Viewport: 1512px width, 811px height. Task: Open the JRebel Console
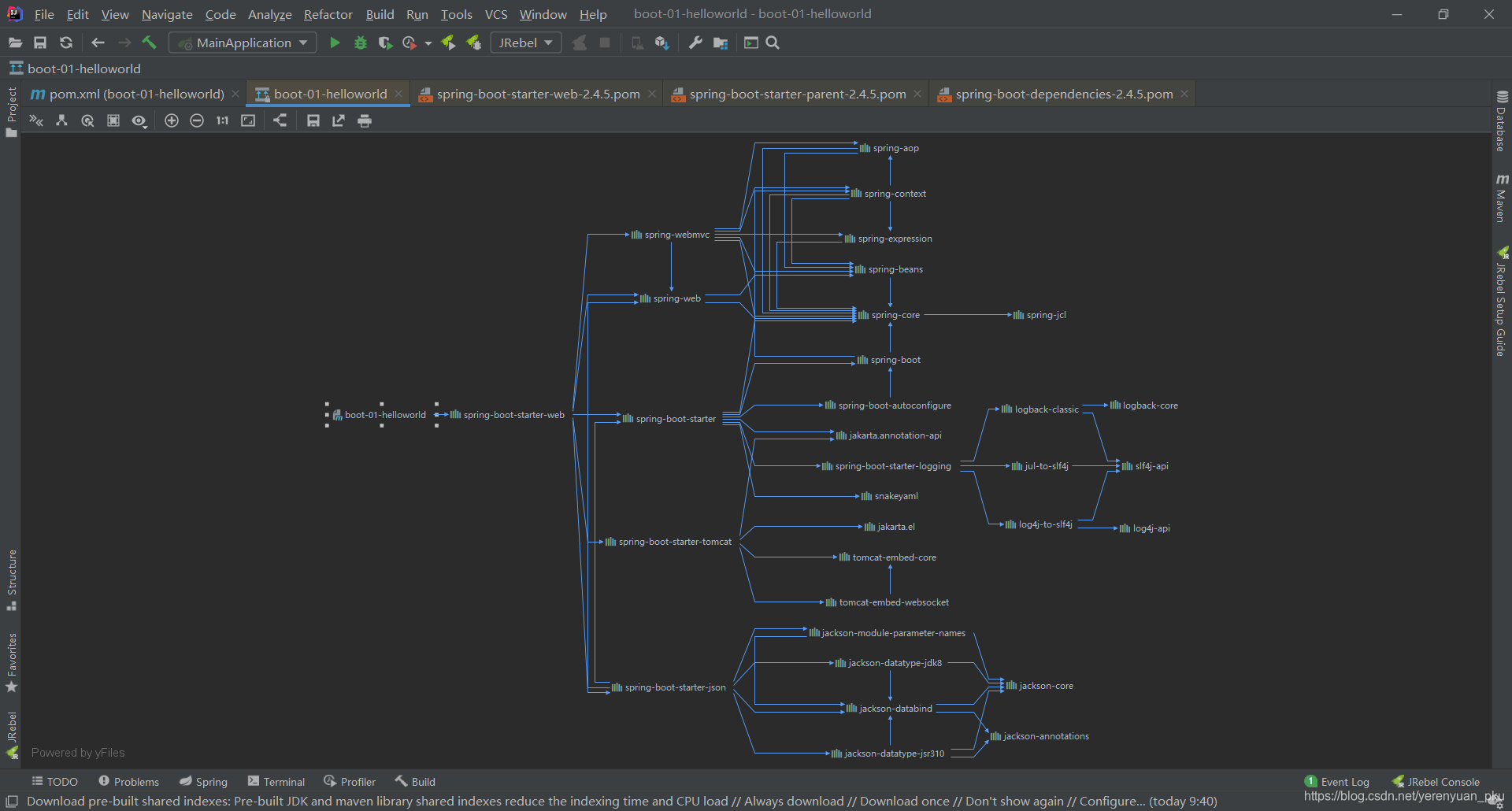[1436, 782]
